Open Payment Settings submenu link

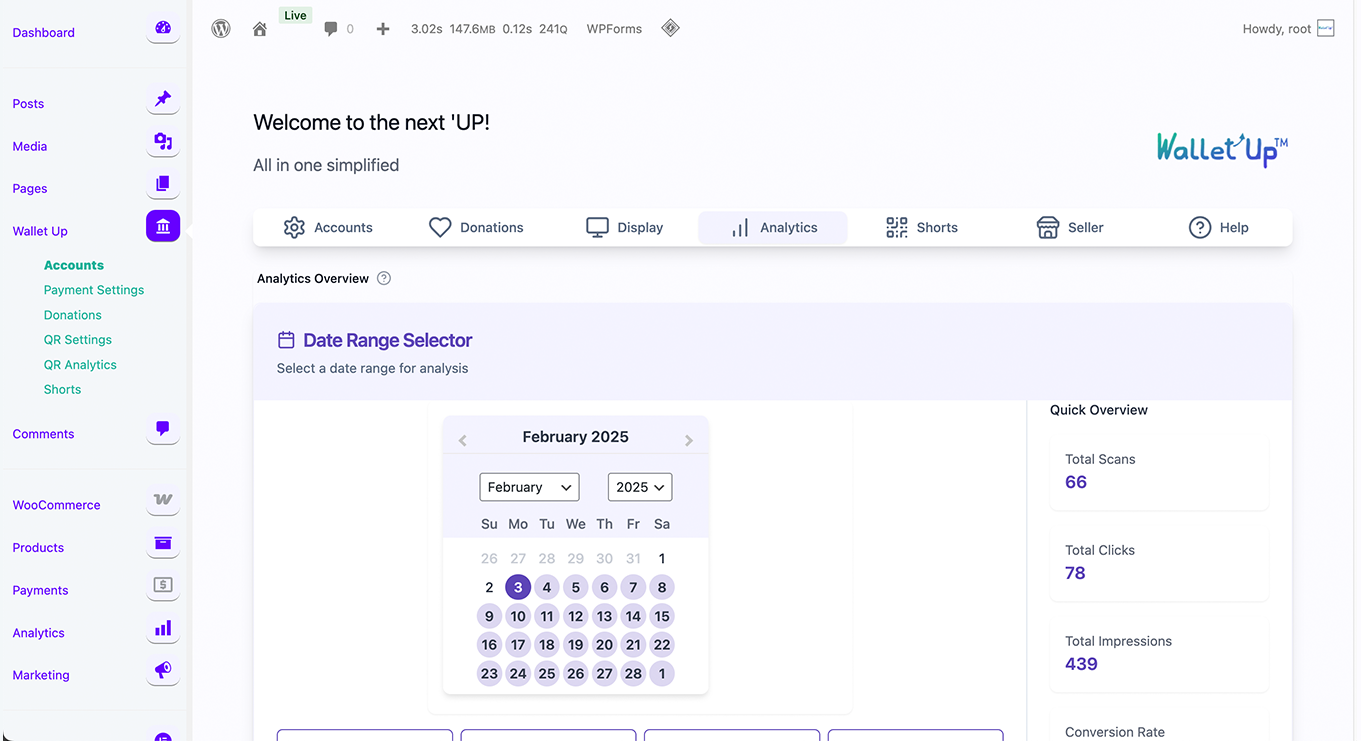click(x=94, y=290)
